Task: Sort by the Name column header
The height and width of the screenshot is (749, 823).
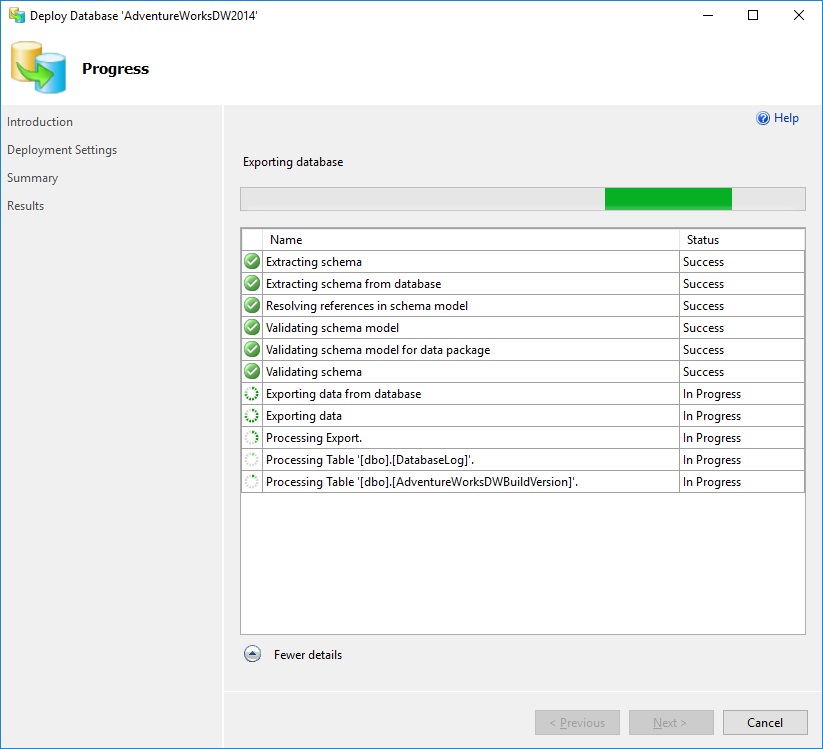Action: (x=471, y=239)
